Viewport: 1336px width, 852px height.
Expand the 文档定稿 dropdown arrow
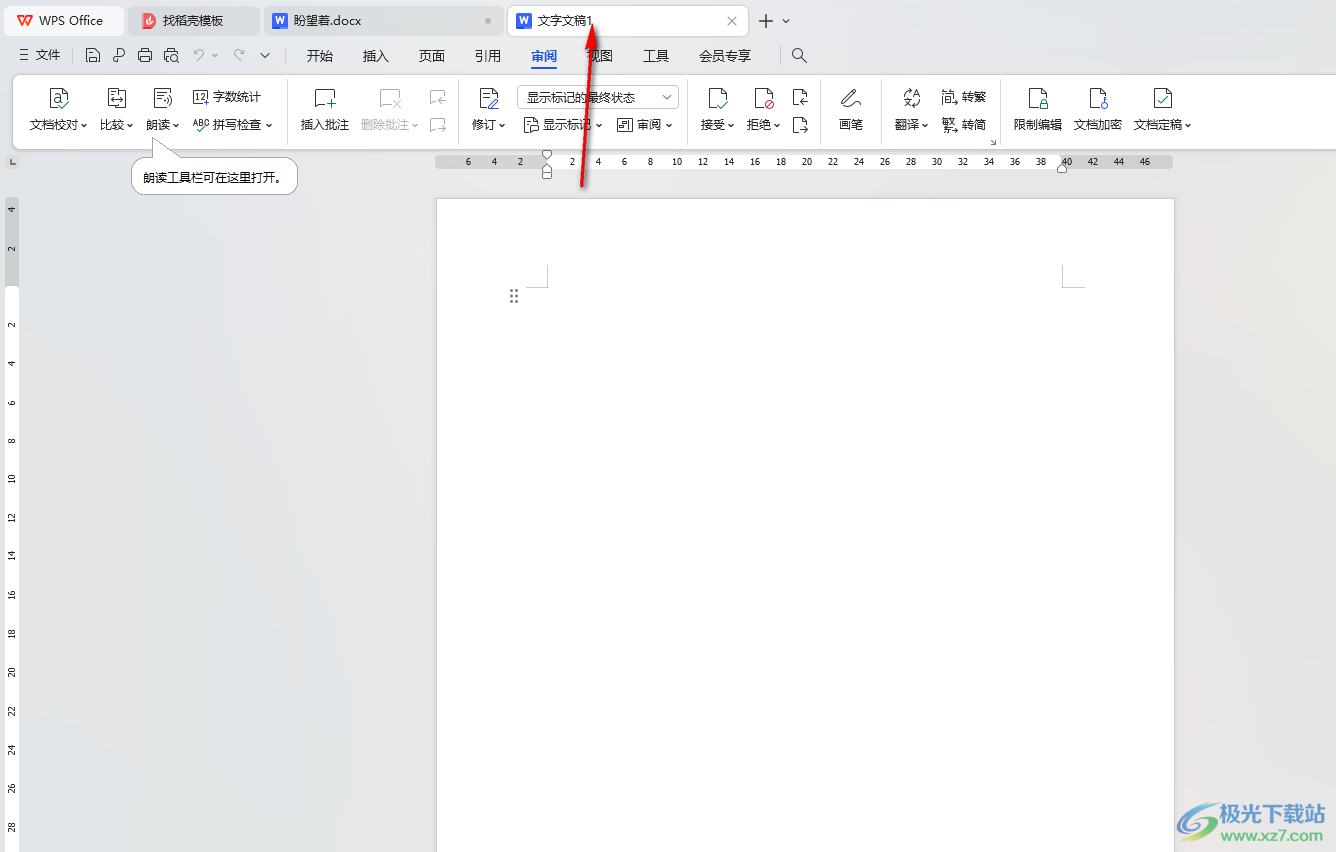[1188, 126]
